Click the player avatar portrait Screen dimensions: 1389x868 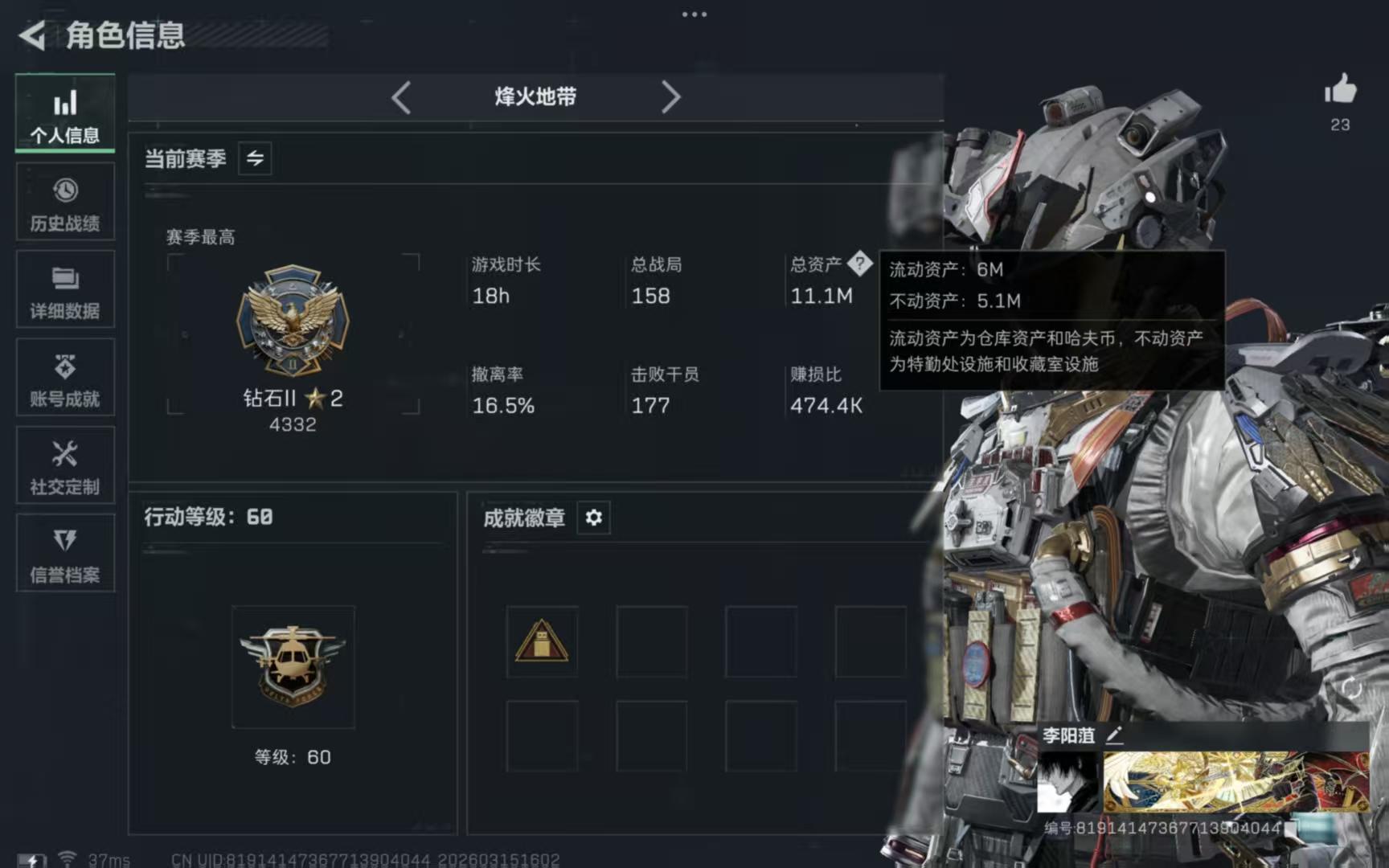[1068, 781]
